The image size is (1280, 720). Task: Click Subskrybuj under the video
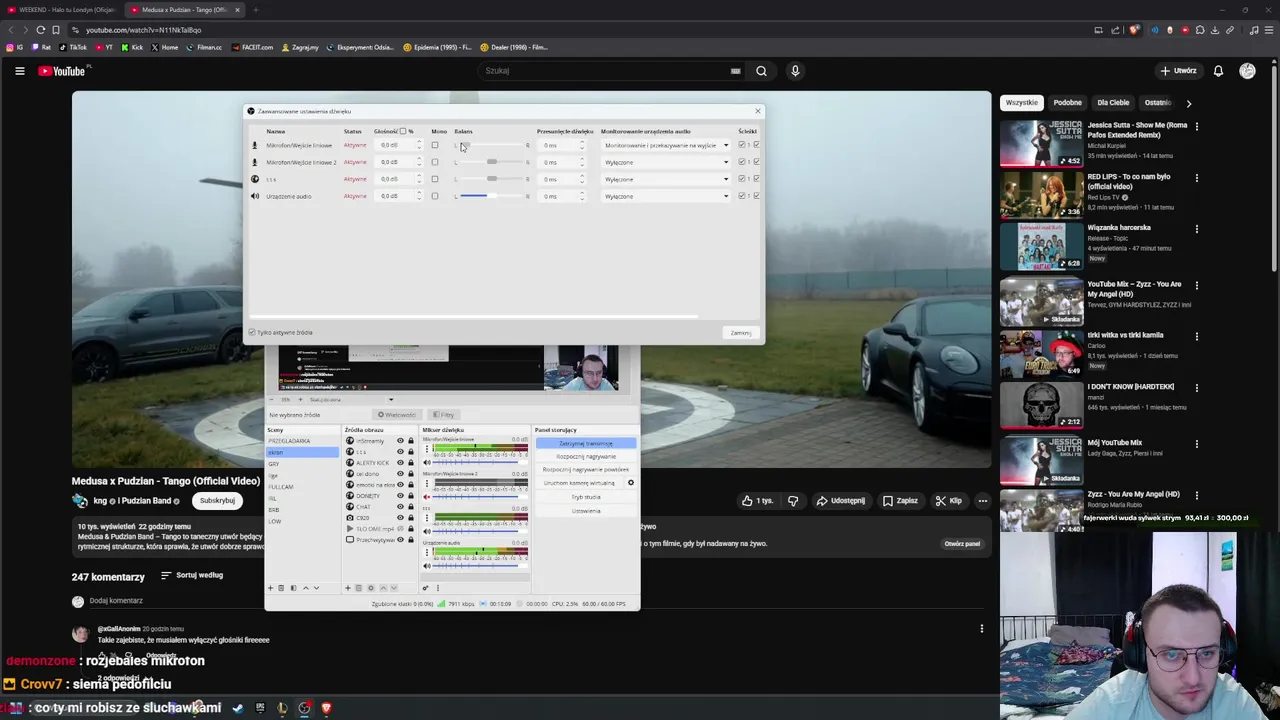point(217,501)
